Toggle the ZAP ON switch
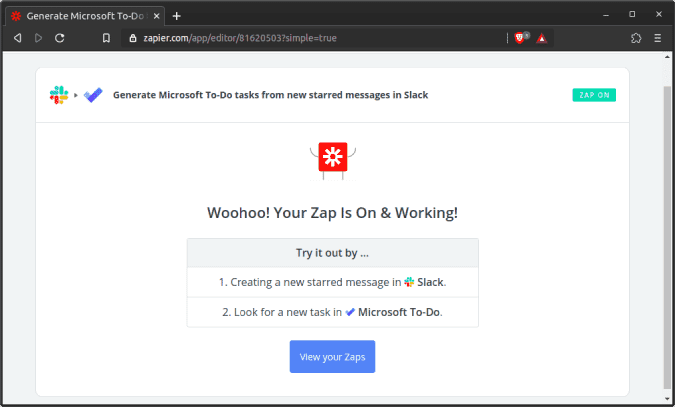The height and width of the screenshot is (407, 675). [x=594, y=95]
